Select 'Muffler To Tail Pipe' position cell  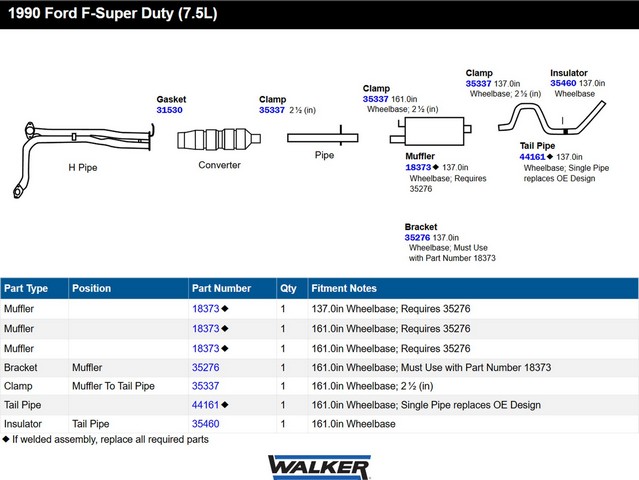(x=113, y=386)
